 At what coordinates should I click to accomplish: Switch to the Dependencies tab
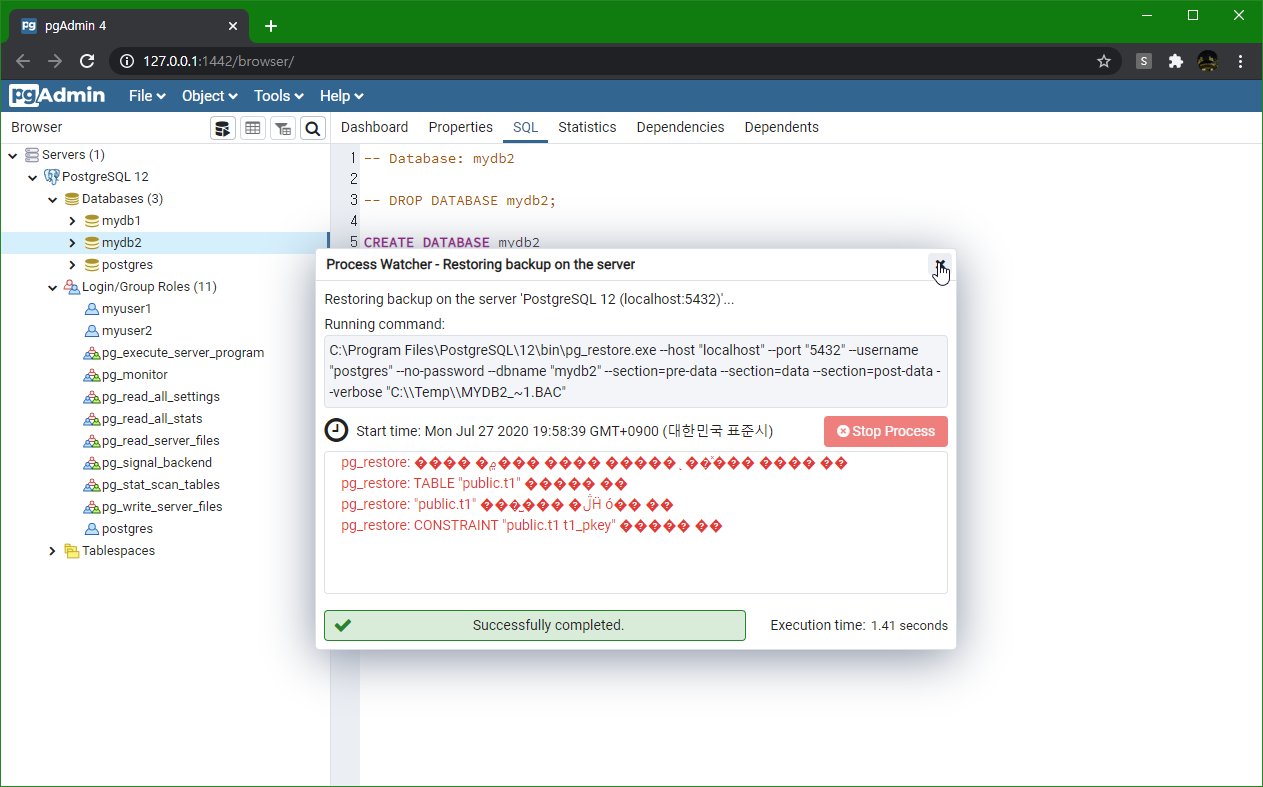[680, 127]
